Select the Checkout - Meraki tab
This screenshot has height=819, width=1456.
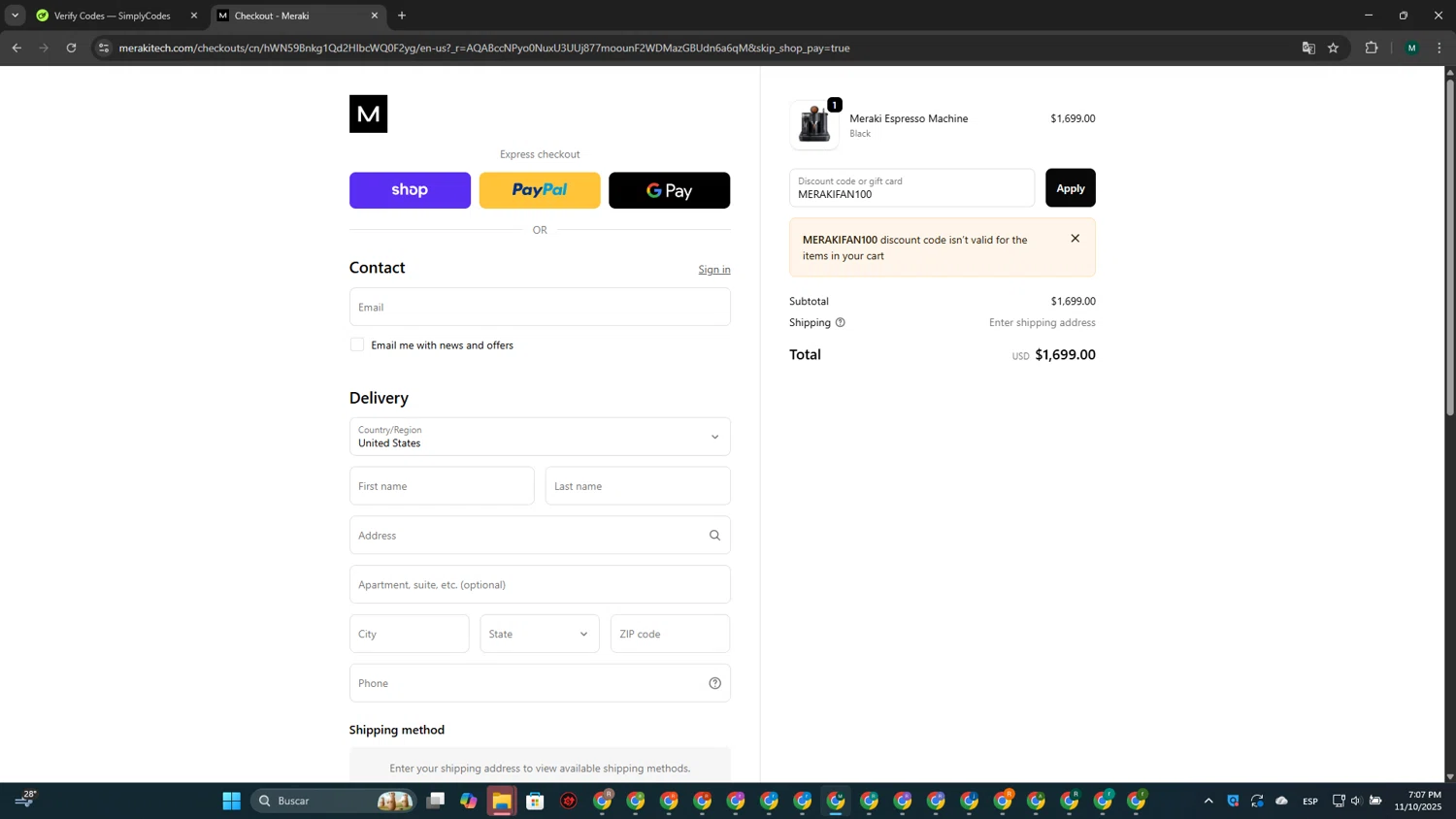(x=291, y=16)
